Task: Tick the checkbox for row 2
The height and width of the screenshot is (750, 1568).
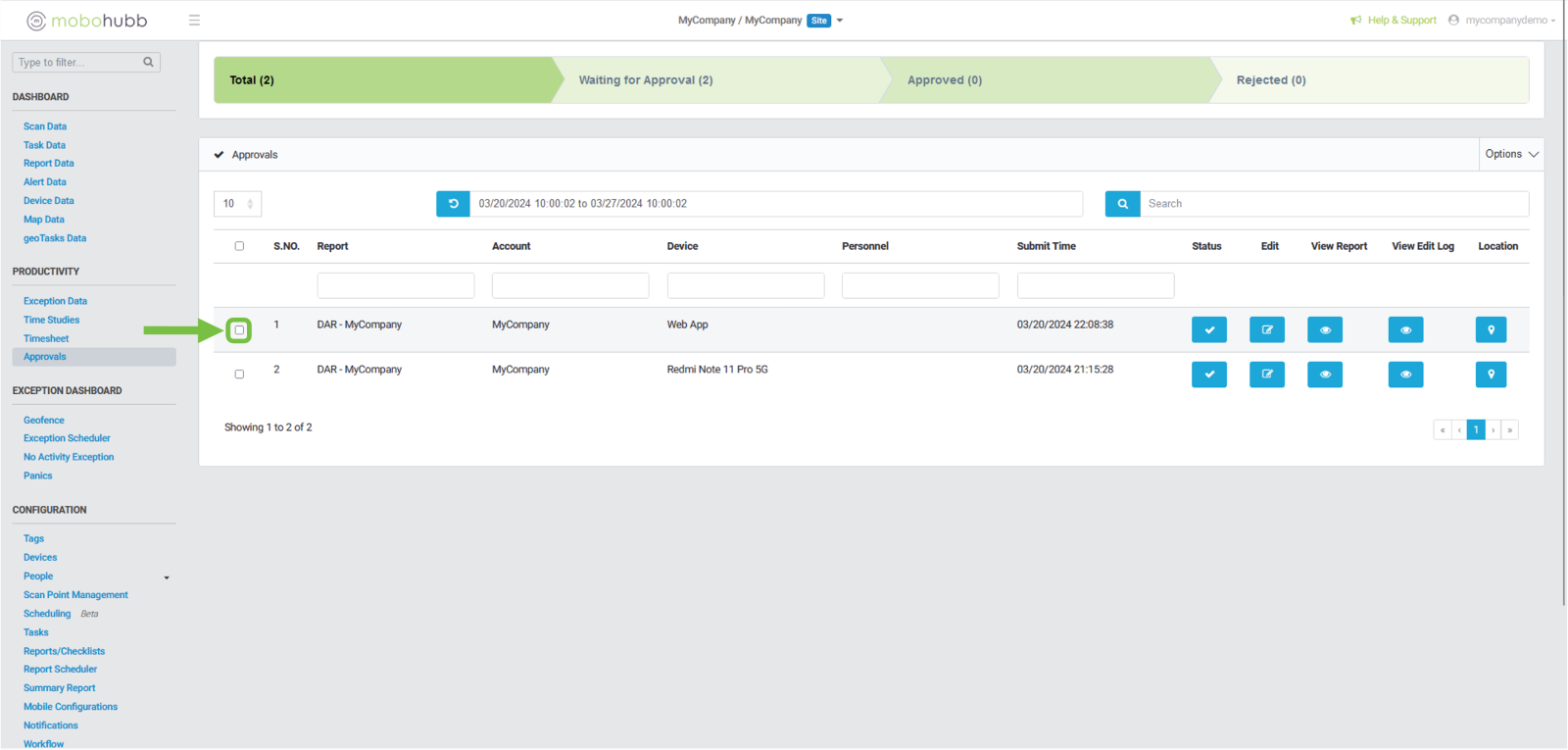Action: point(239,375)
